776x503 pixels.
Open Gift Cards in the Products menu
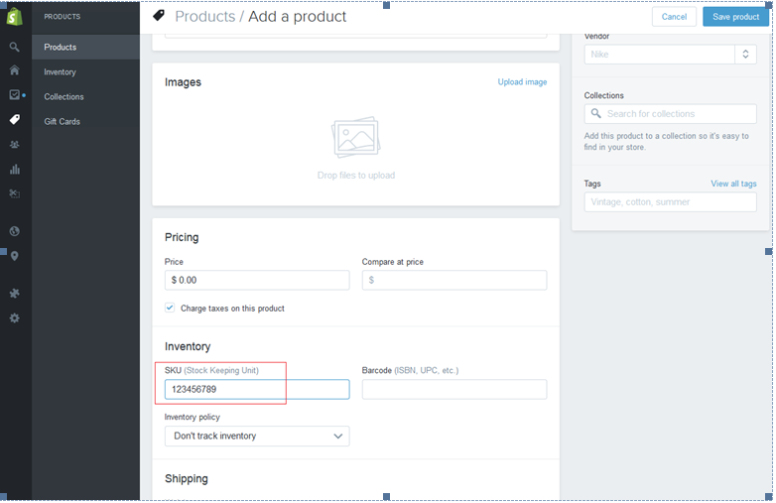point(62,121)
